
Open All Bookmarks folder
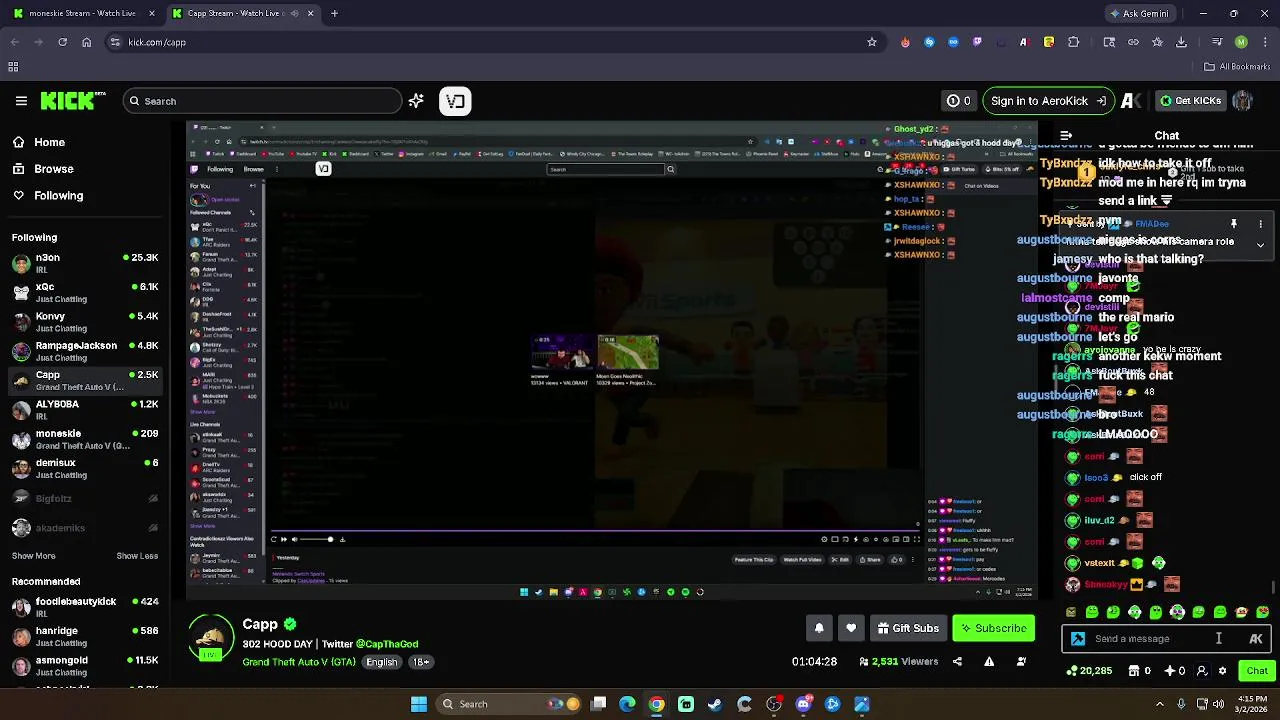[x=1237, y=67]
